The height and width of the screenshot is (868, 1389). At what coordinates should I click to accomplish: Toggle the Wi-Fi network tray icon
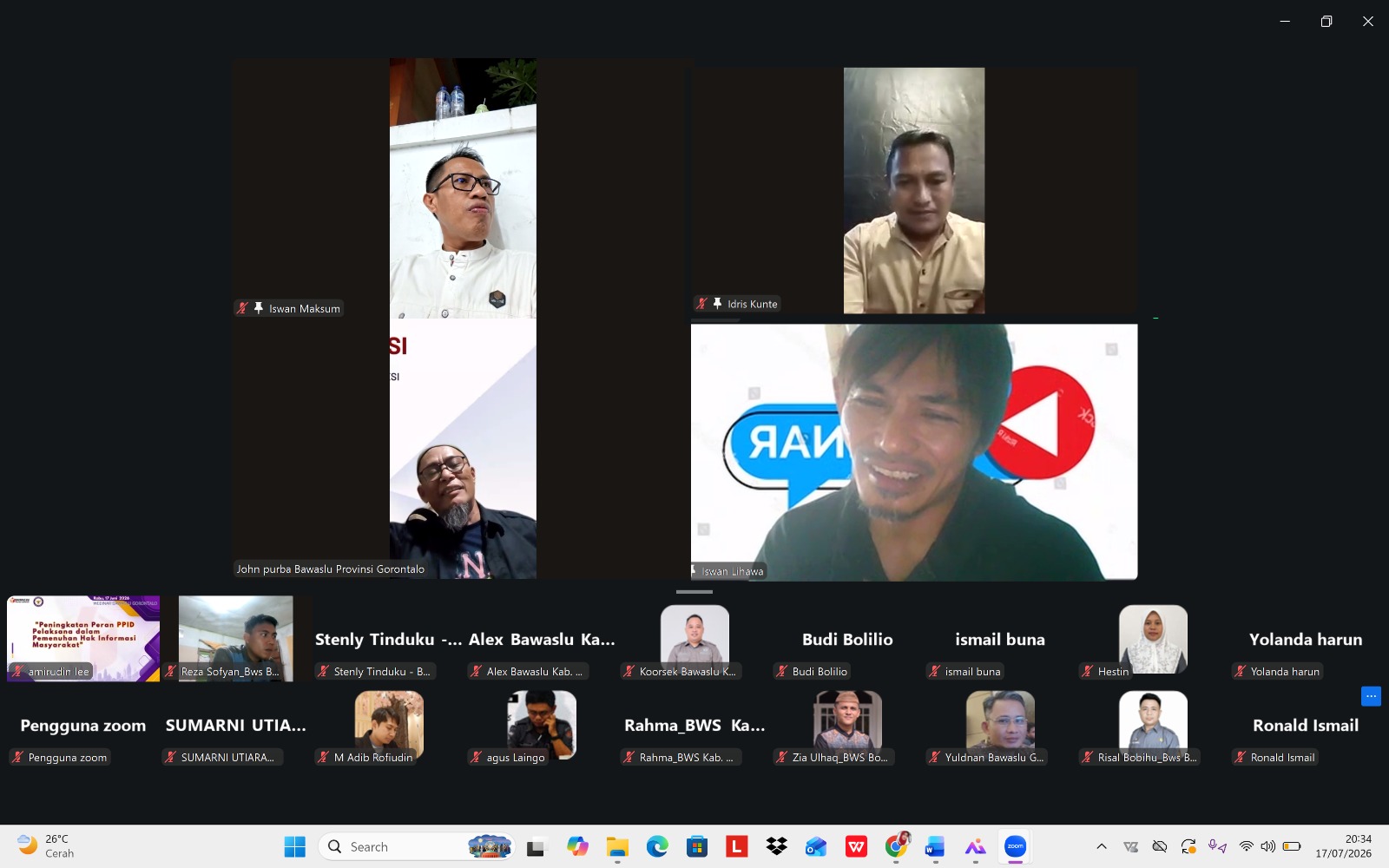coord(1246,846)
